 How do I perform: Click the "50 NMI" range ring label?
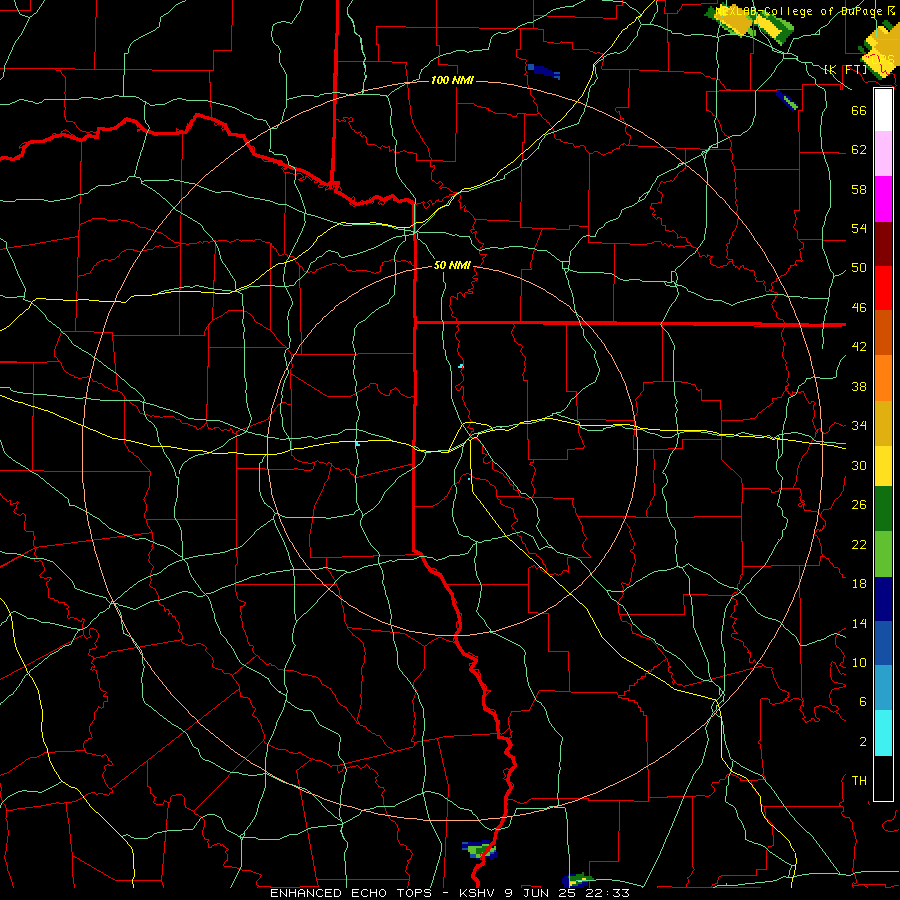coord(452,265)
